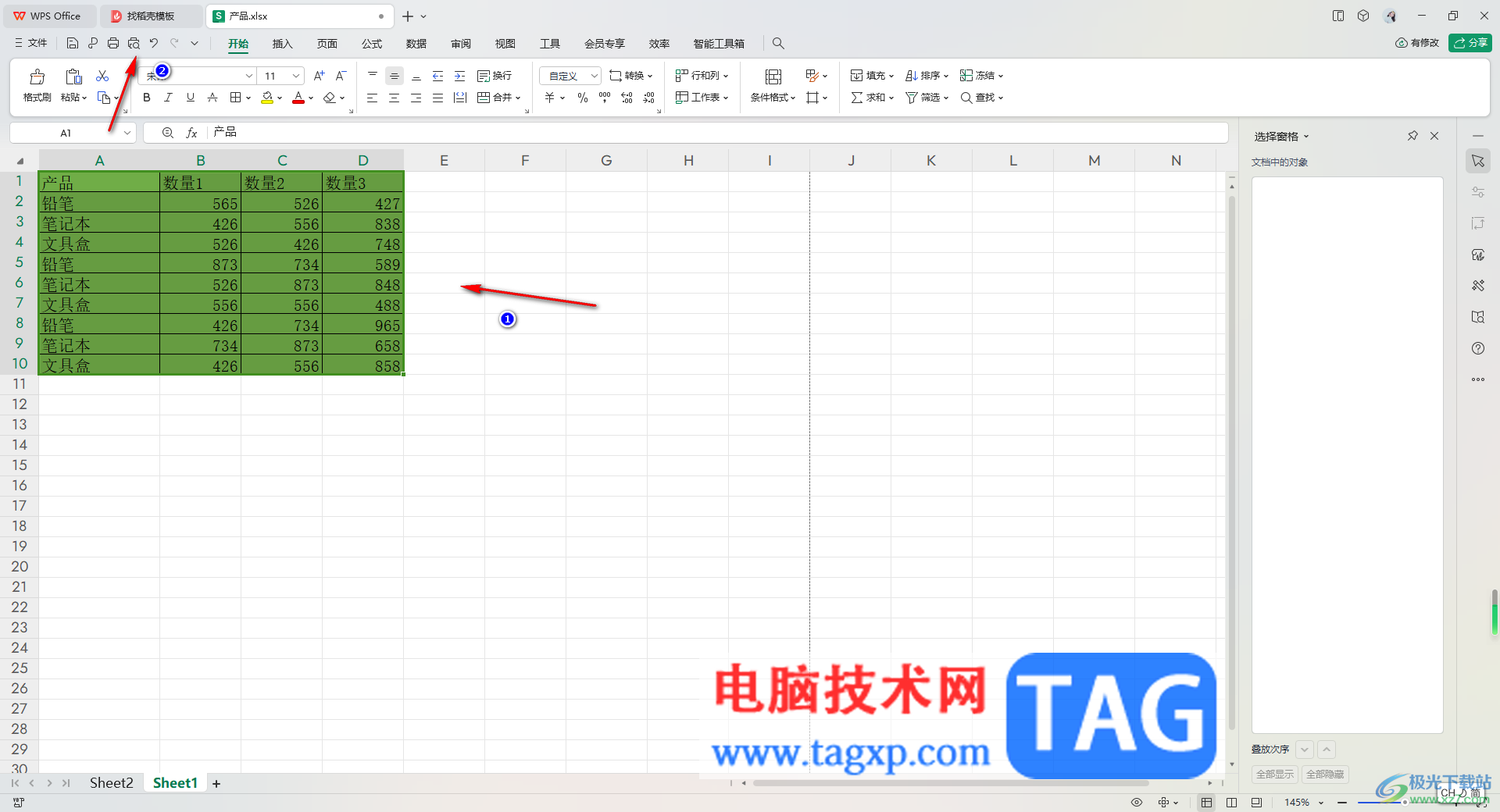Toggle horizontal center alignment

pyautogui.click(x=395, y=98)
